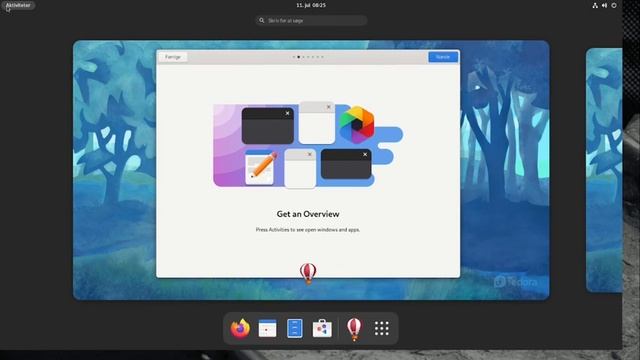This screenshot has height=360, width=640.
Task: Select the Tour balloon icon in the dash
Action: click(x=354, y=329)
